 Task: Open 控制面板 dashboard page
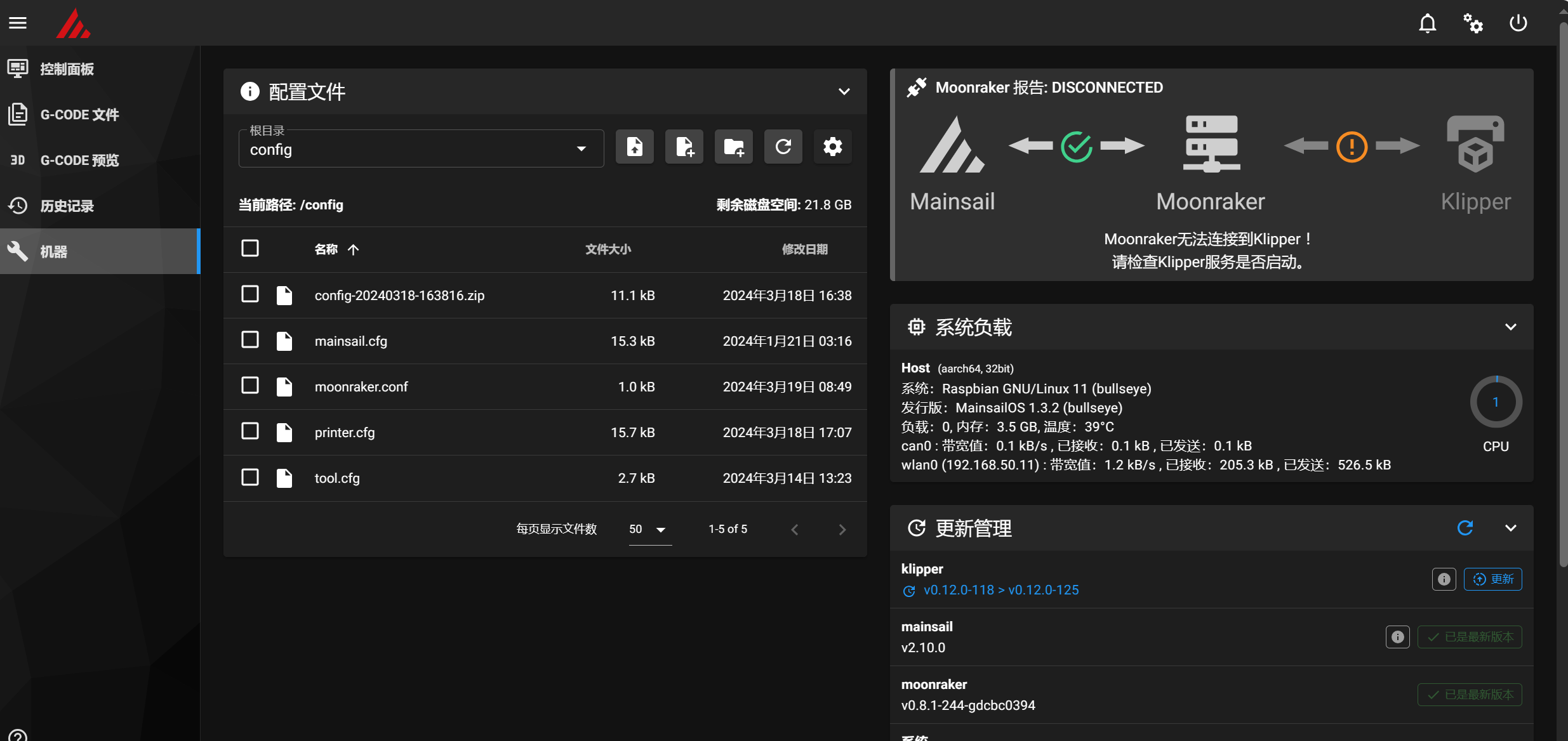(100, 69)
